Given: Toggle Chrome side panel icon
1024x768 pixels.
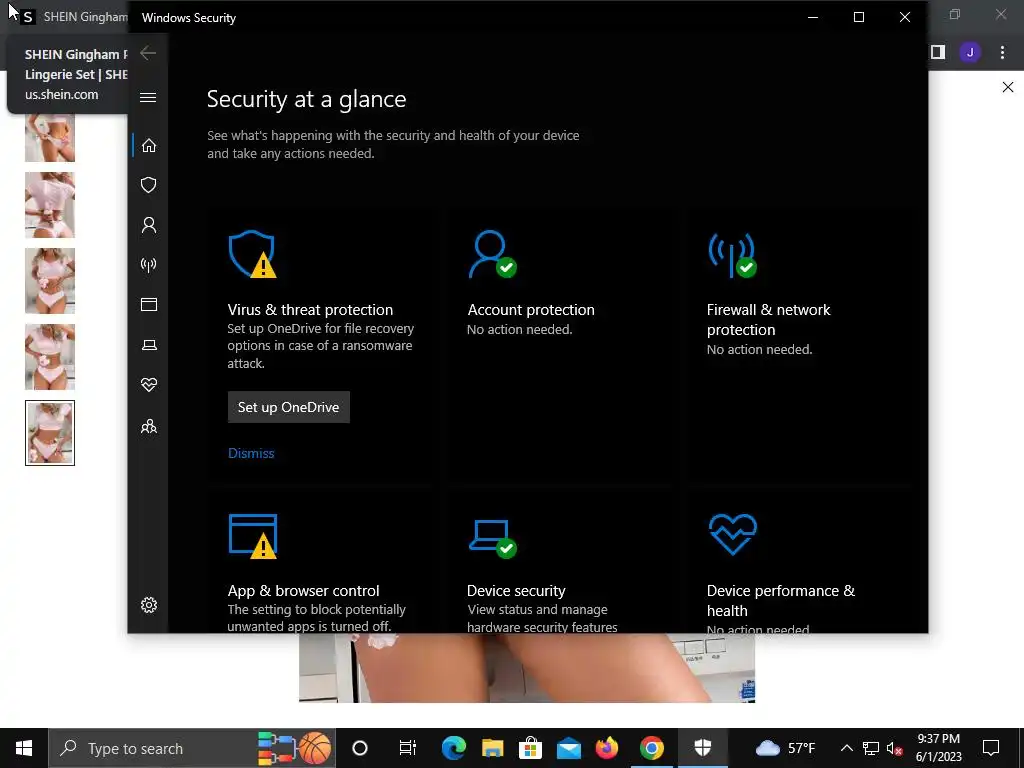Looking at the screenshot, I should pyautogui.click(x=938, y=52).
